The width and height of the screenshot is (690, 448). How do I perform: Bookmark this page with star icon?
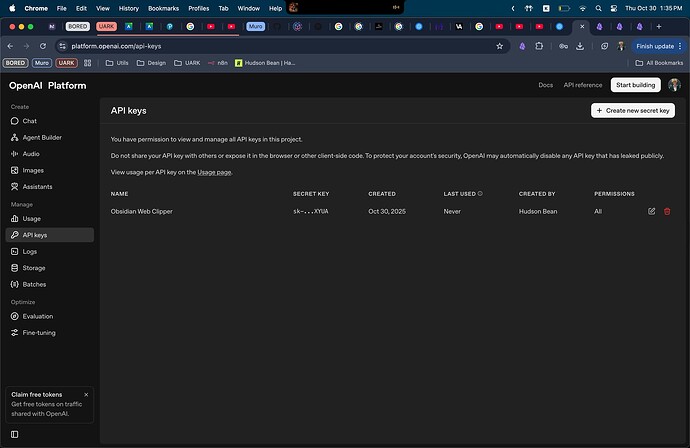pyautogui.click(x=499, y=46)
